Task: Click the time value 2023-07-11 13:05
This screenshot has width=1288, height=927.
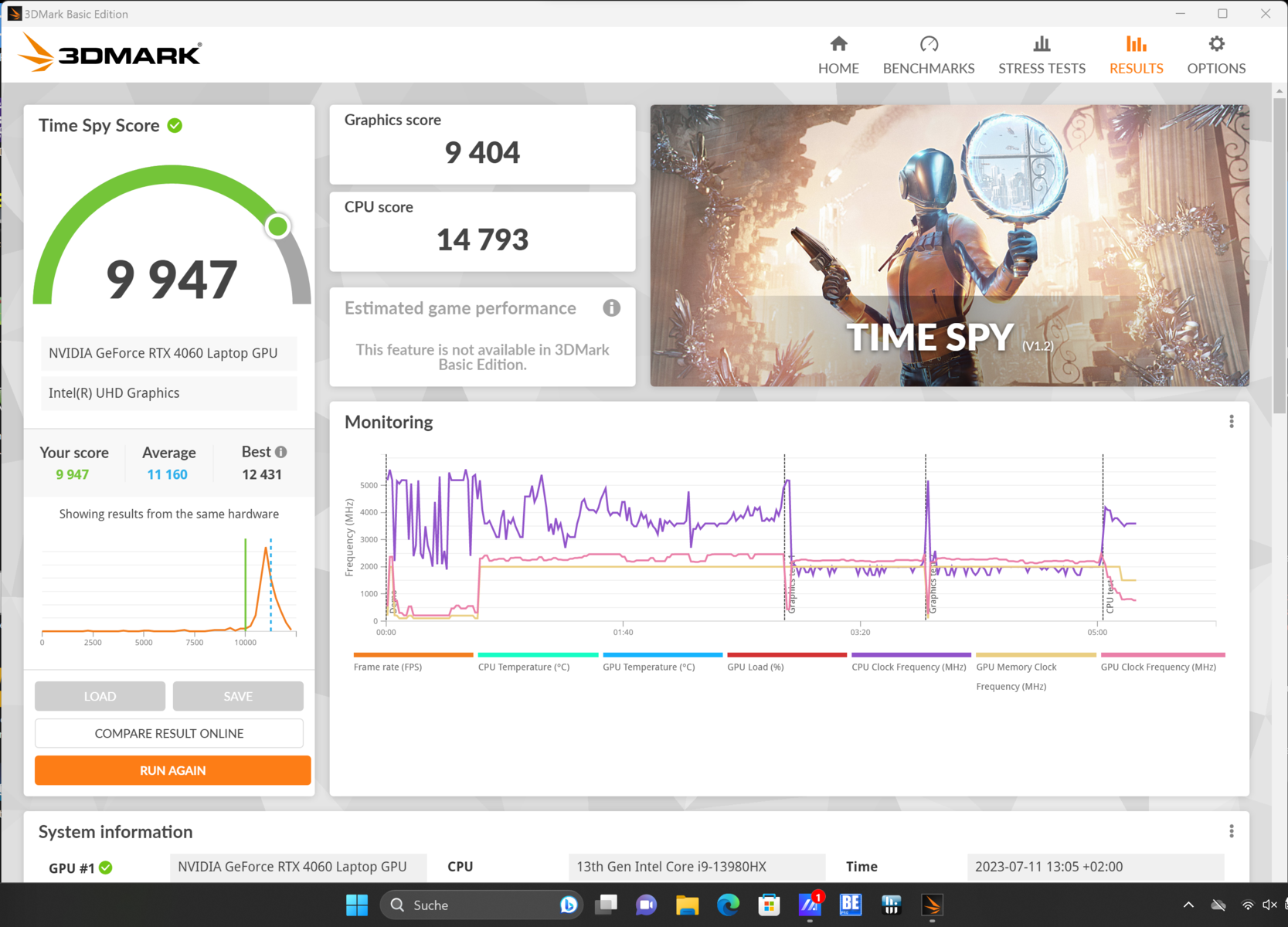Action: point(1095,867)
